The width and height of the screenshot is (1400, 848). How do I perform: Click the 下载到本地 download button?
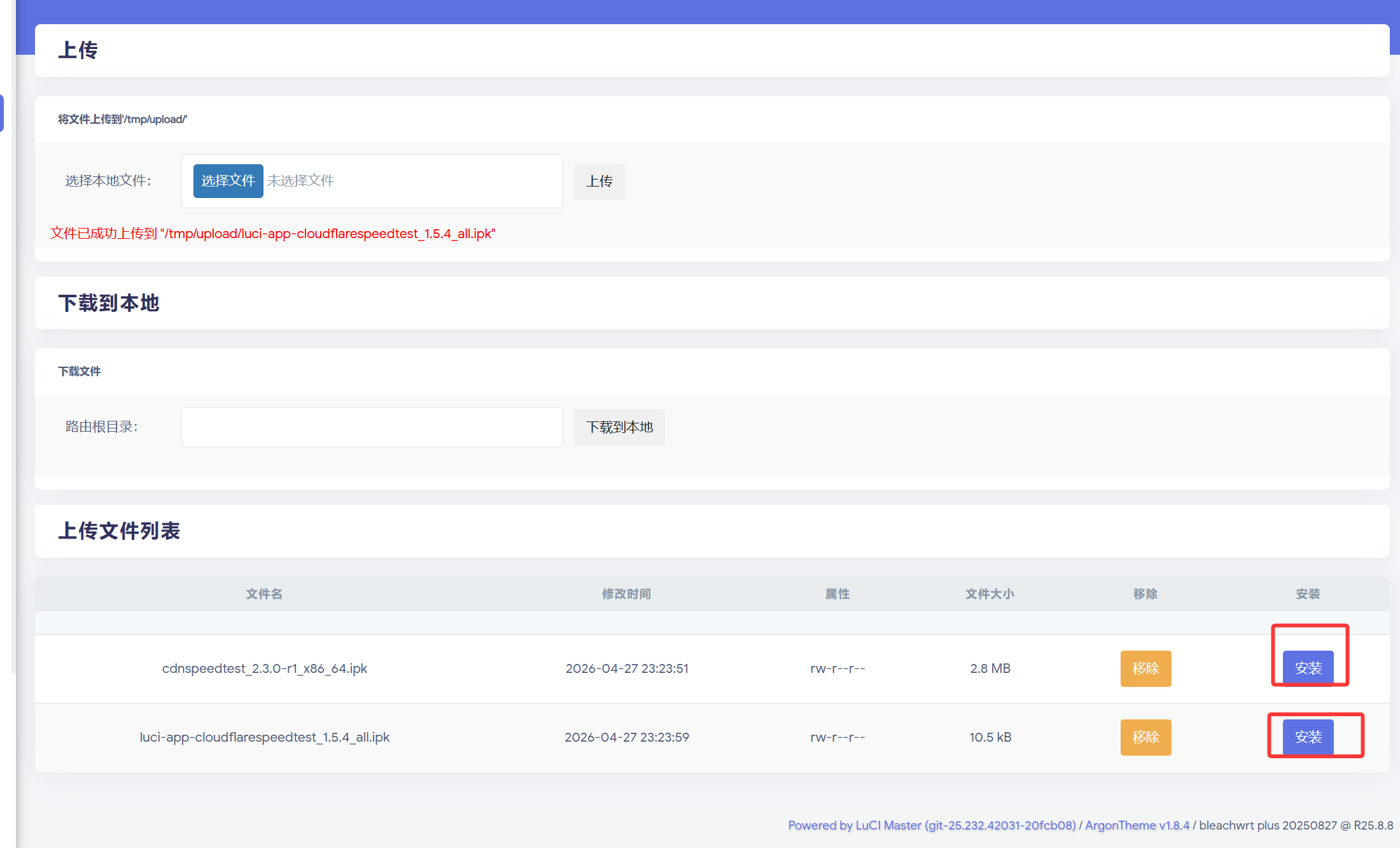(619, 427)
